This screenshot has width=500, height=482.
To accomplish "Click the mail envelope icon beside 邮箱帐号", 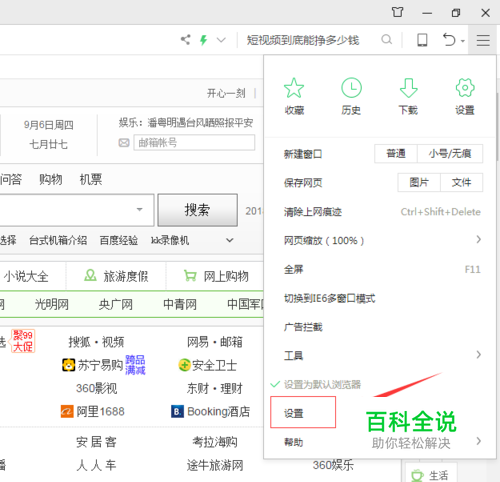I will (124, 143).
